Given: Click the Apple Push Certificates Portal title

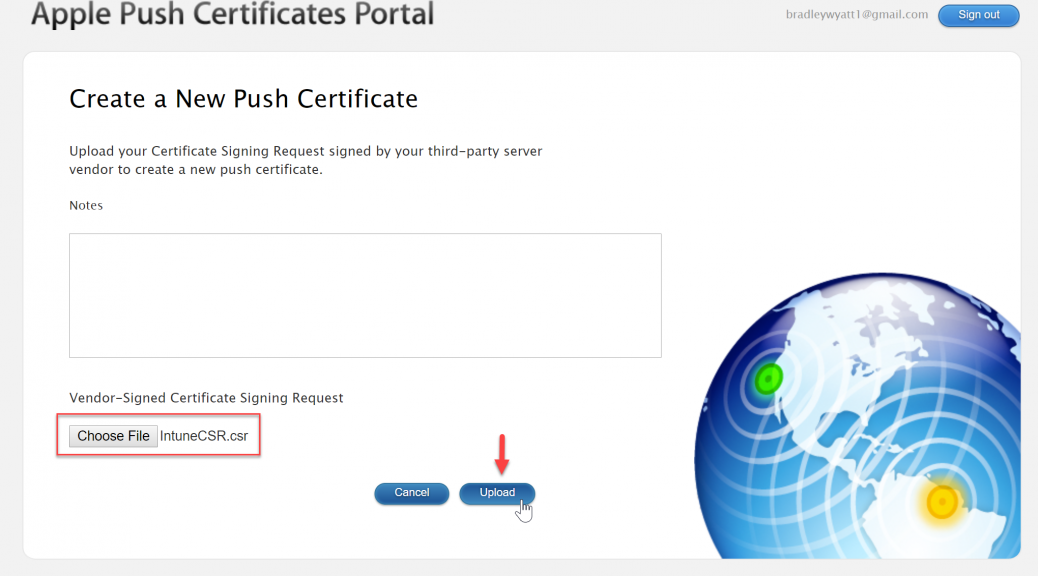Looking at the screenshot, I should coord(232,15).
